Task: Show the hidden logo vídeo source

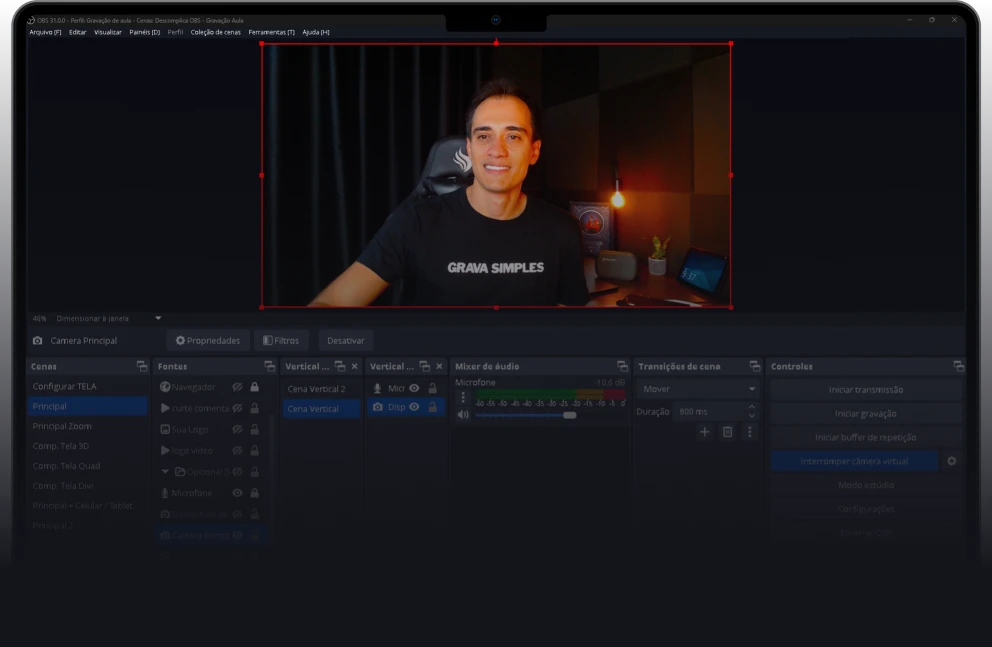Action: tap(237, 450)
